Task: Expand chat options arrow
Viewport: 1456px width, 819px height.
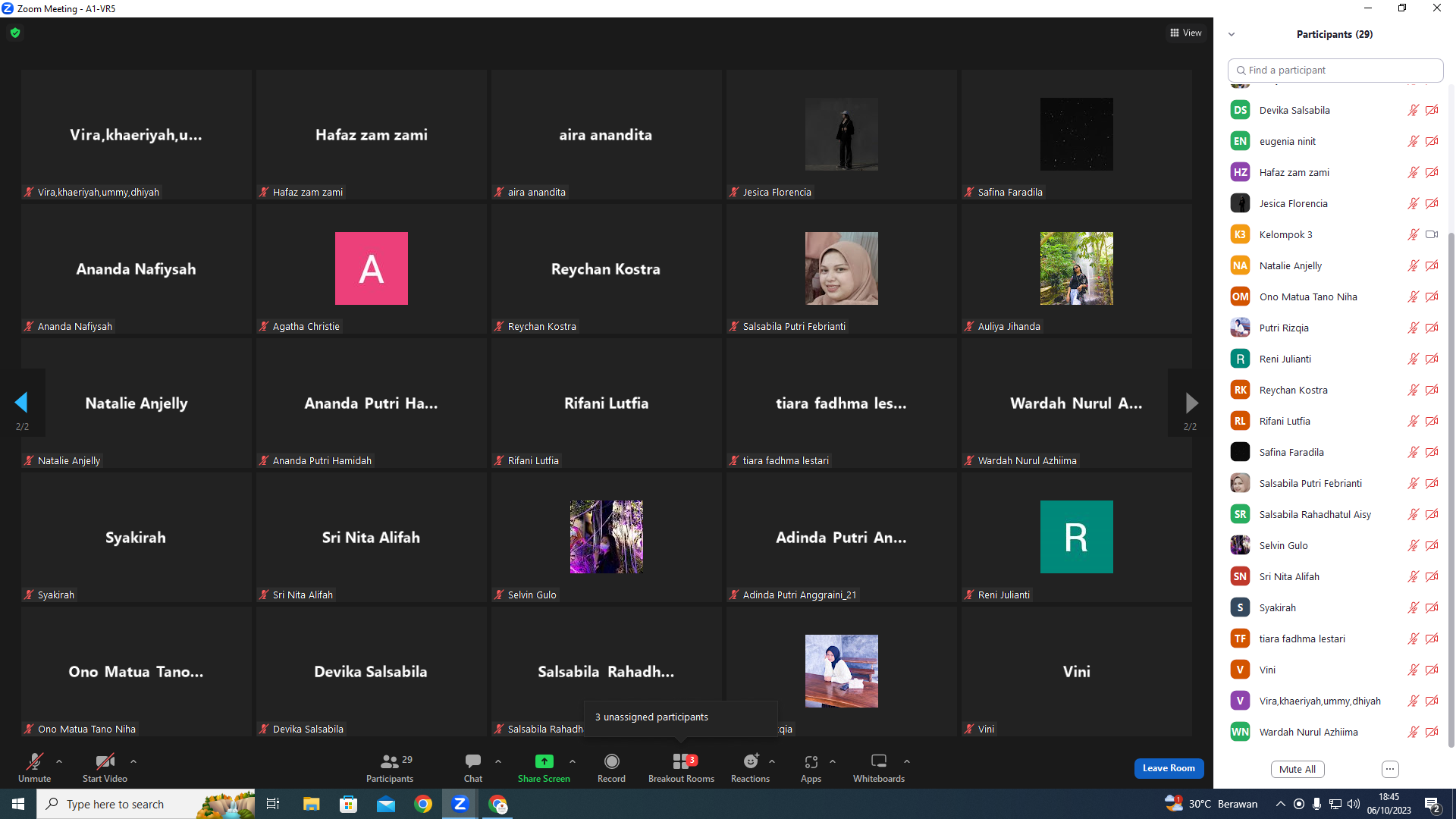Action: 498,761
